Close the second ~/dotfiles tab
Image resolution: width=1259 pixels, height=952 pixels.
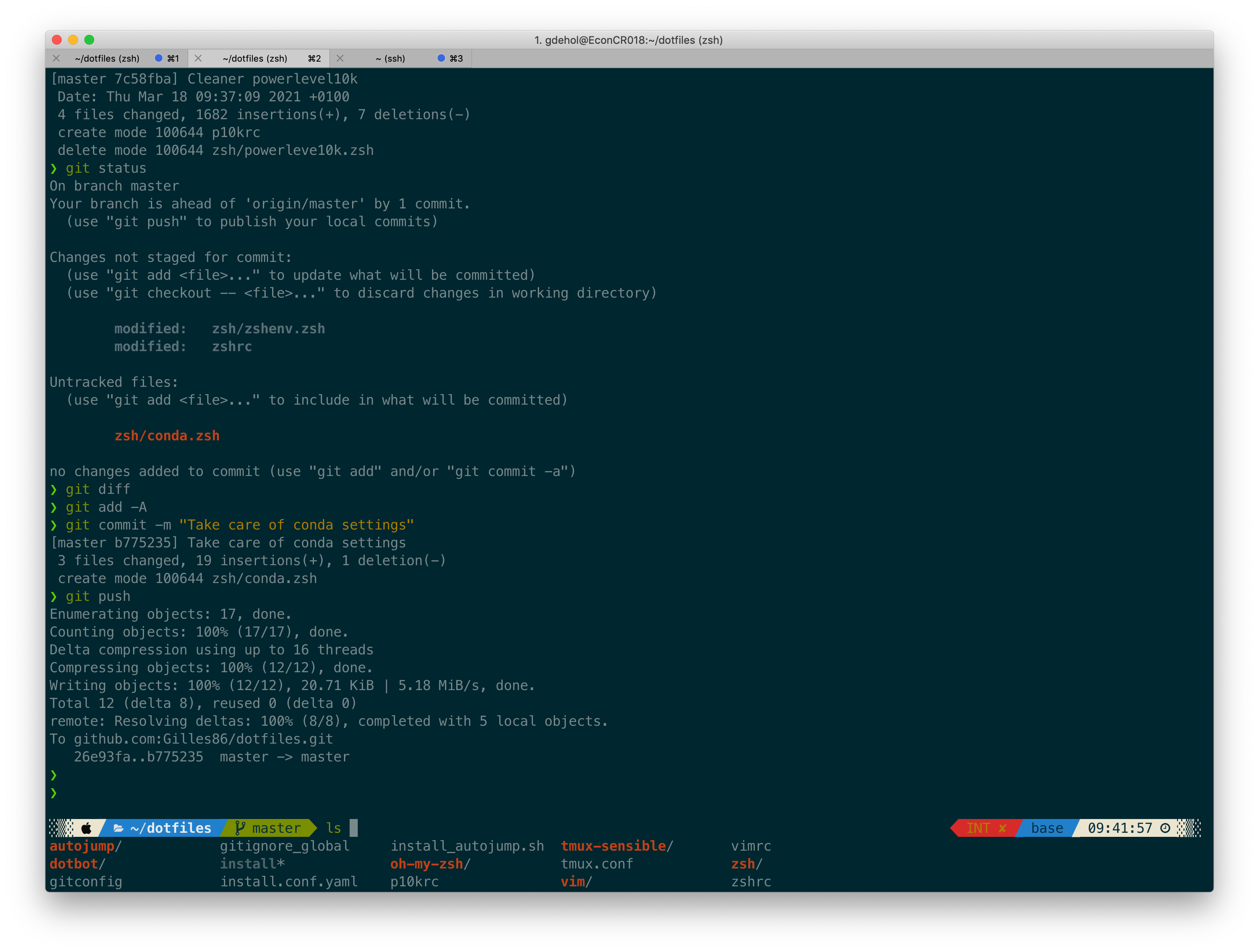[x=198, y=58]
